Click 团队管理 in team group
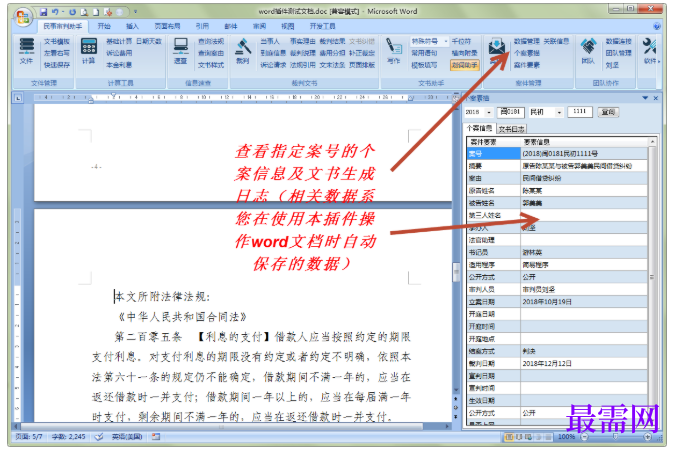 coord(618,53)
